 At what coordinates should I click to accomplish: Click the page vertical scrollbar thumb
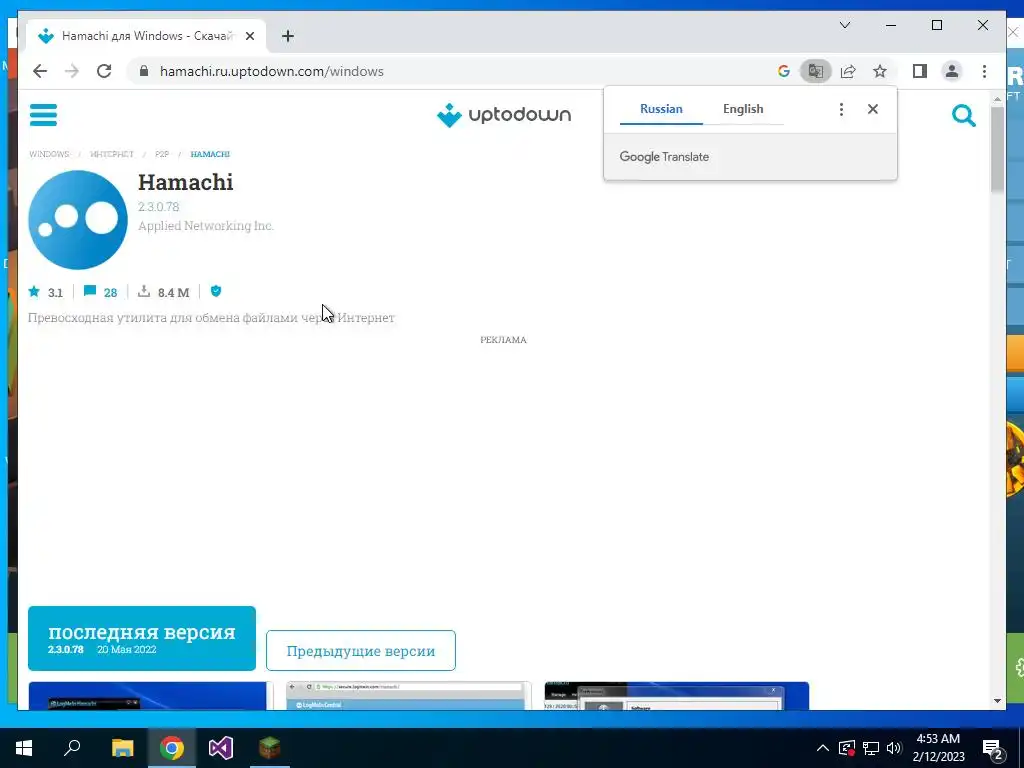coord(997,149)
